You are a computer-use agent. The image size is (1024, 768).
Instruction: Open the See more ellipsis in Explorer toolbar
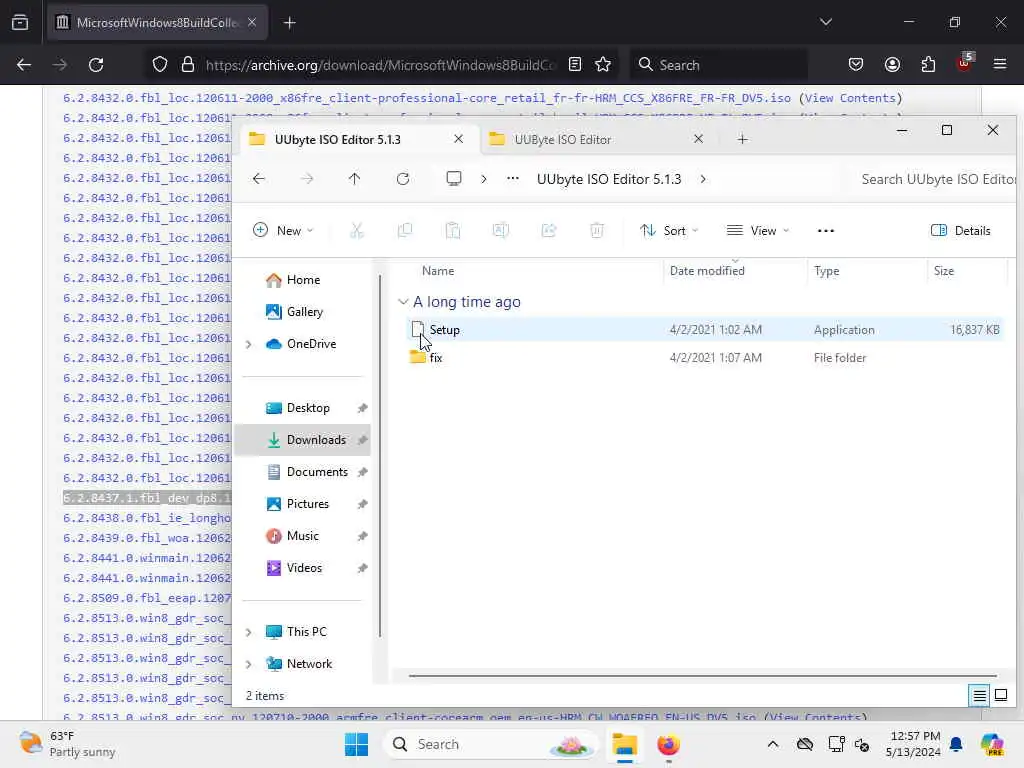click(x=825, y=231)
